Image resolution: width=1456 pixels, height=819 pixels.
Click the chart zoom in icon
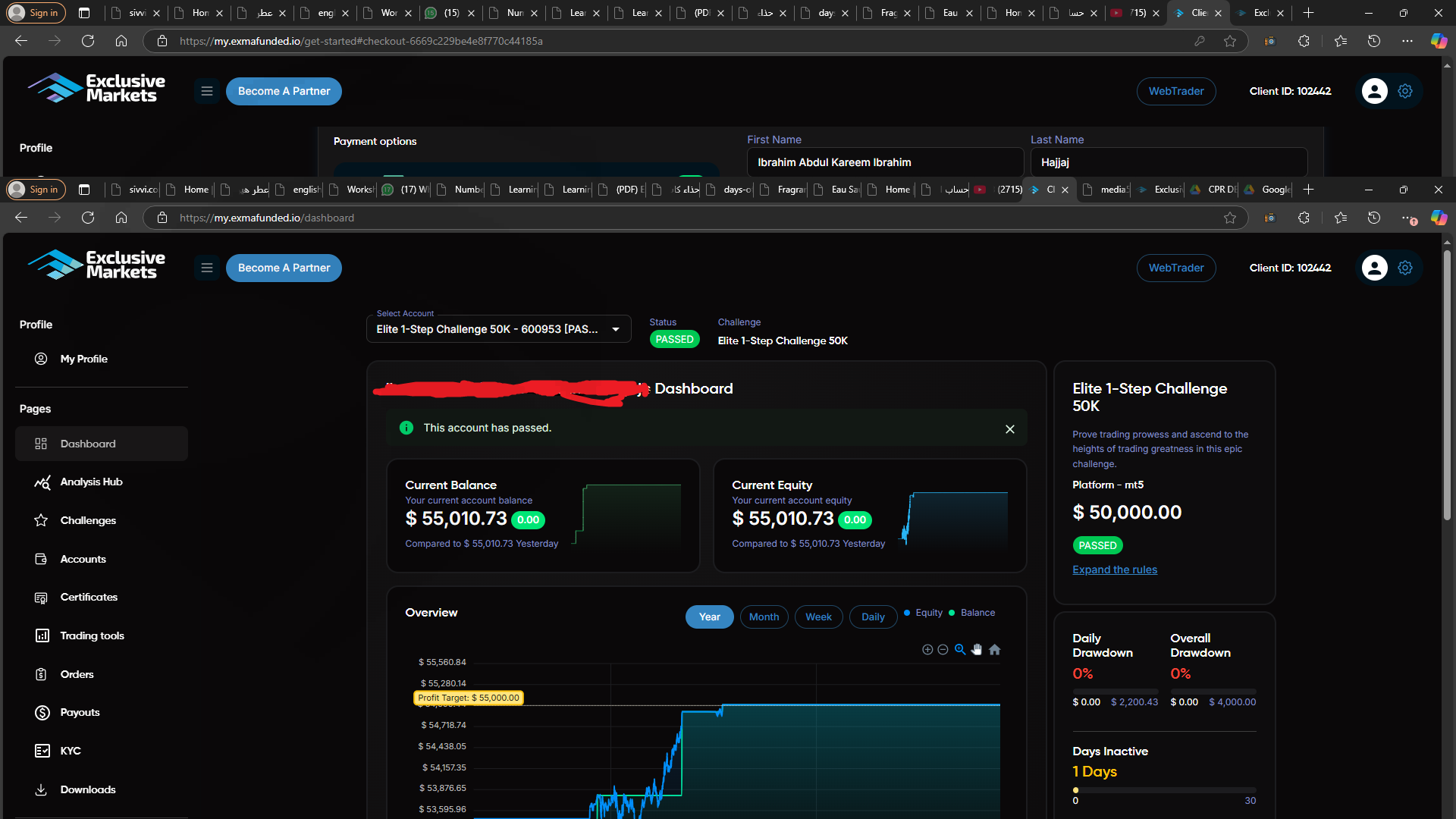927,650
